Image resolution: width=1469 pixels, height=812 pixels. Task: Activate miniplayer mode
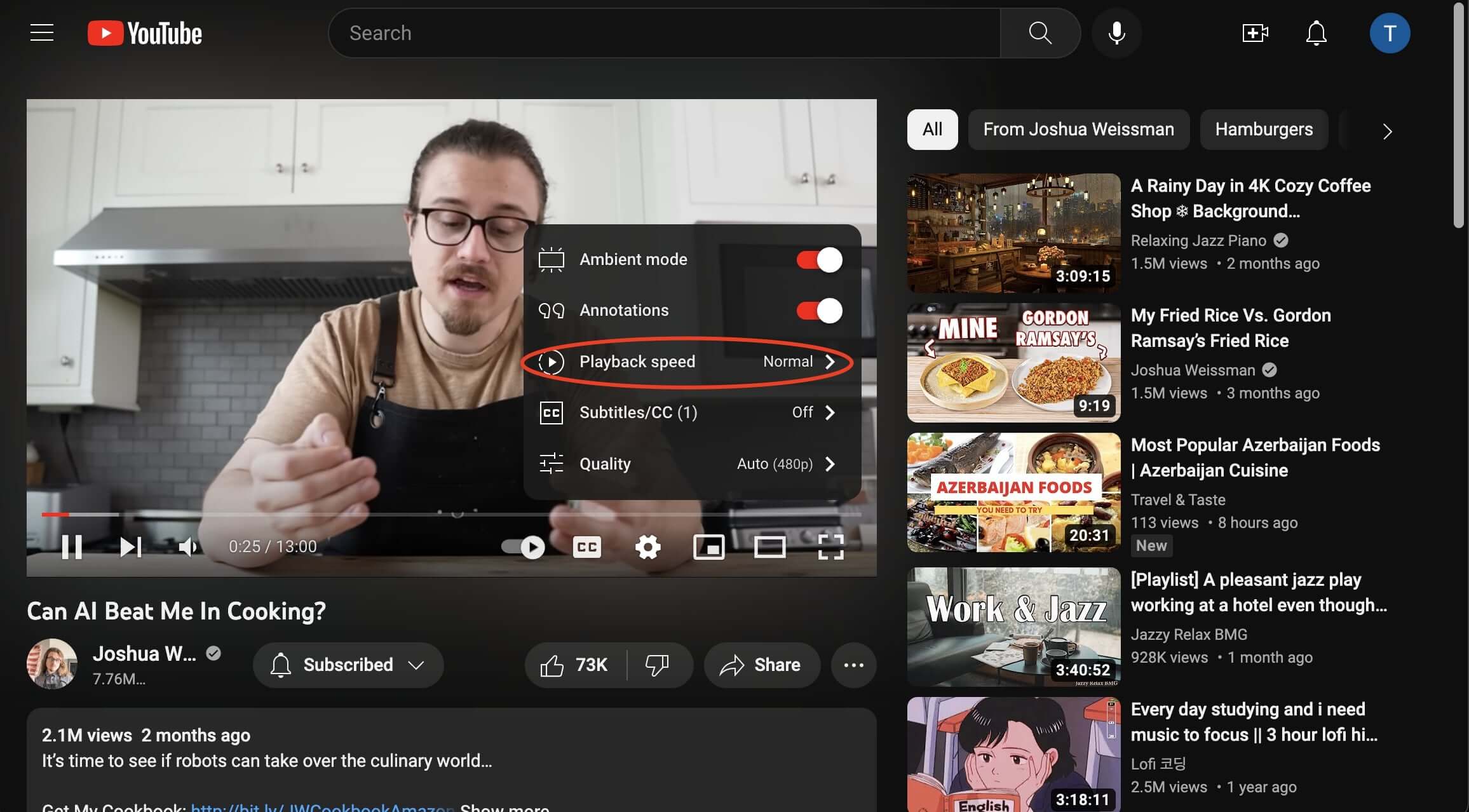(x=709, y=546)
